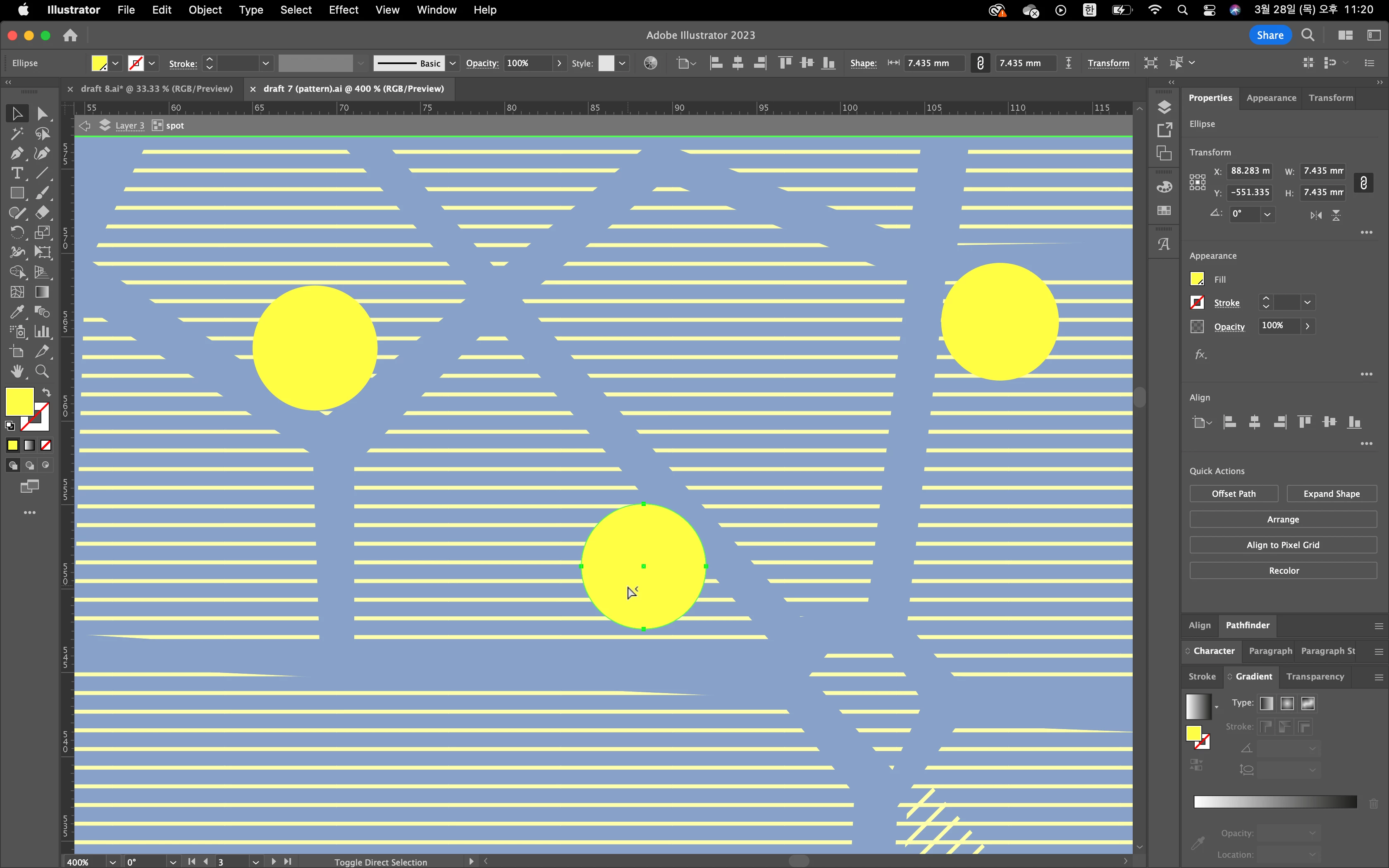Image resolution: width=1389 pixels, height=868 pixels.
Task: Toggle constrain width and height proportions link
Action: [1363, 183]
